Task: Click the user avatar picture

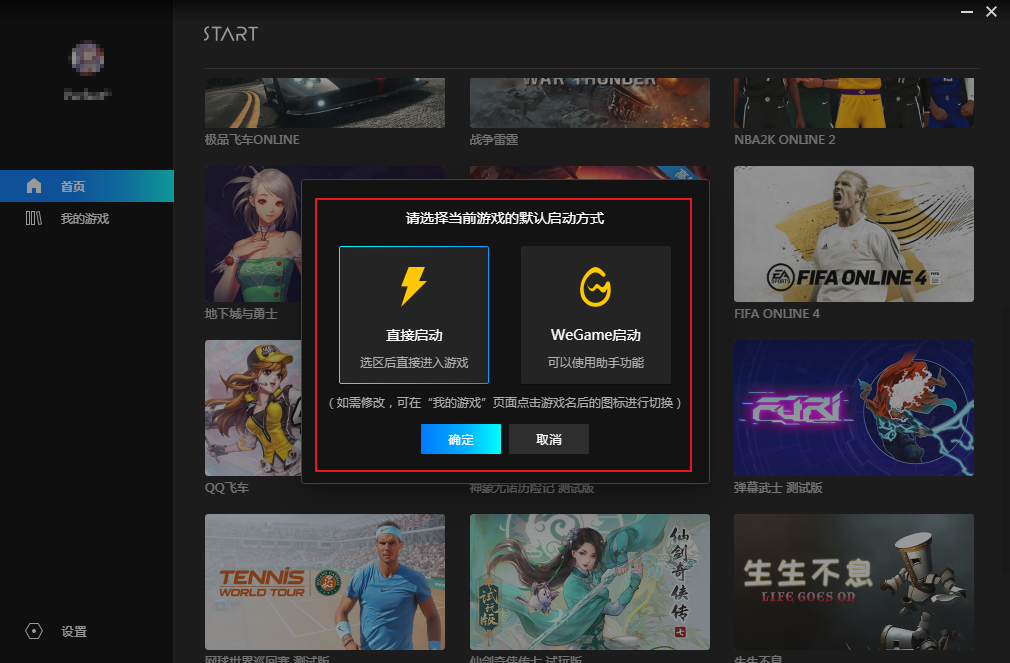Action: click(x=86, y=58)
